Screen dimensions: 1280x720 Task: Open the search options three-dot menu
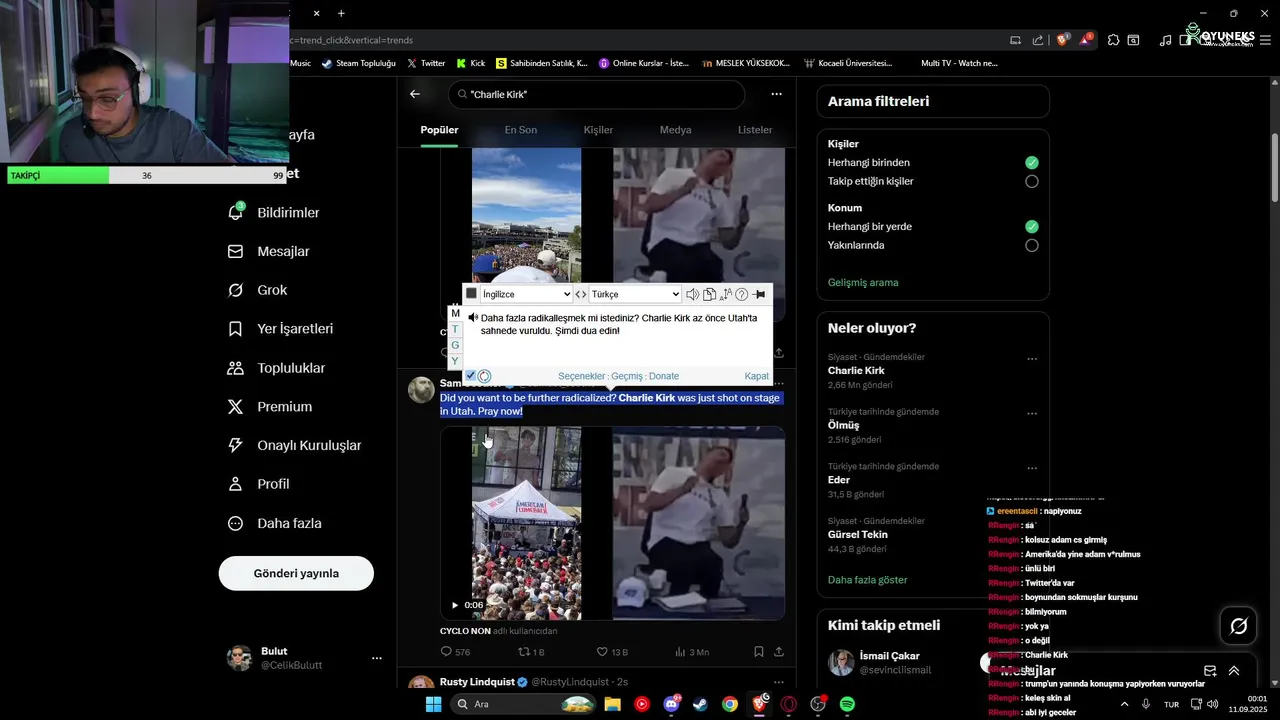click(x=776, y=94)
